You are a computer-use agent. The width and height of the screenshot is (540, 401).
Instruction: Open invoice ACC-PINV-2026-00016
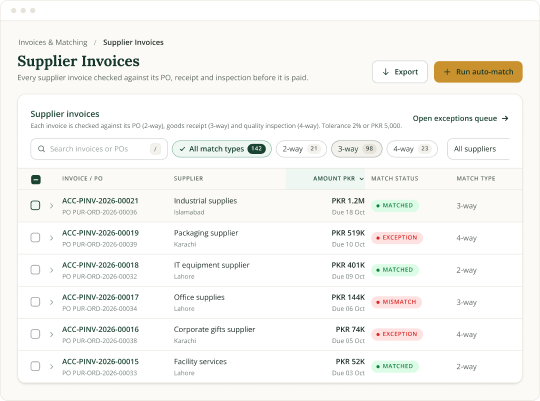tap(100, 329)
